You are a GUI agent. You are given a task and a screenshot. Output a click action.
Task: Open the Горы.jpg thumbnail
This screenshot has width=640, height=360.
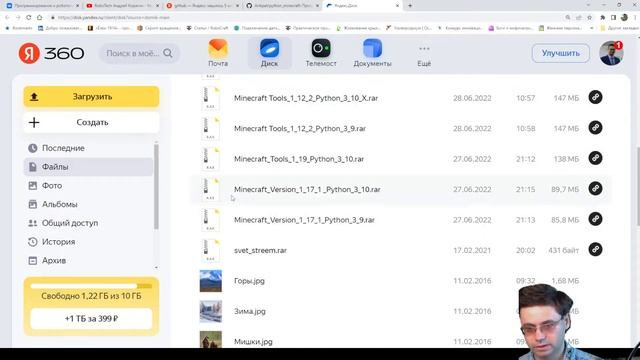point(211,281)
